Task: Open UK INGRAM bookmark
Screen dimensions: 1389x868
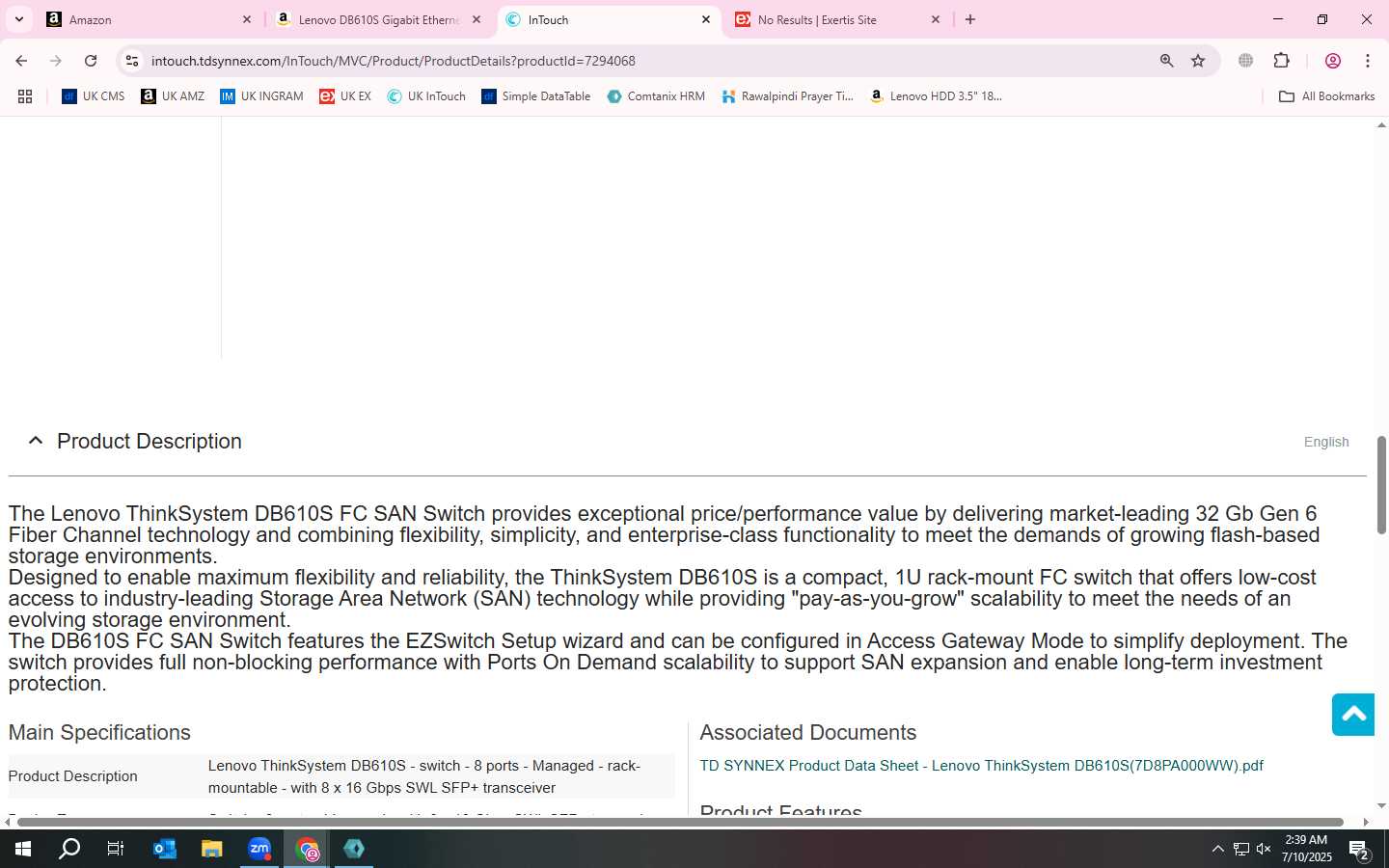Action: [x=261, y=96]
